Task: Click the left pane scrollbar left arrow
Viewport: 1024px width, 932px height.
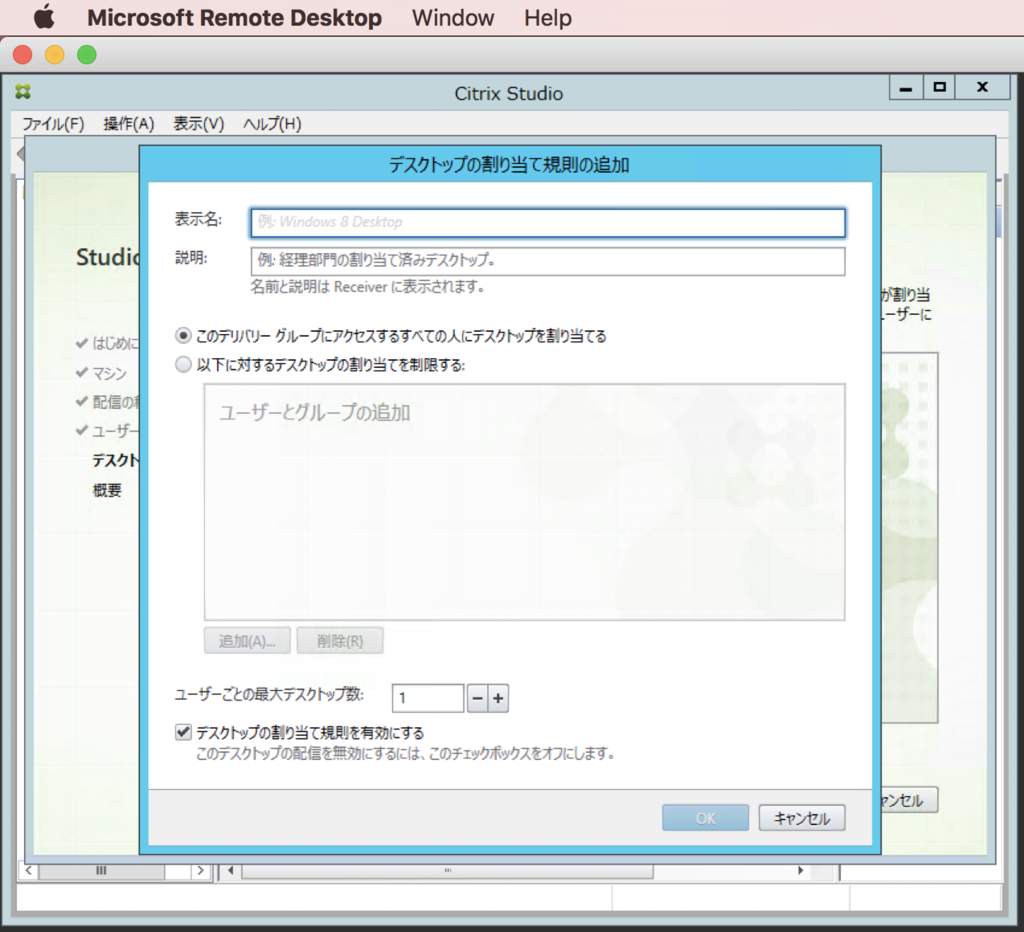Action: (x=28, y=871)
